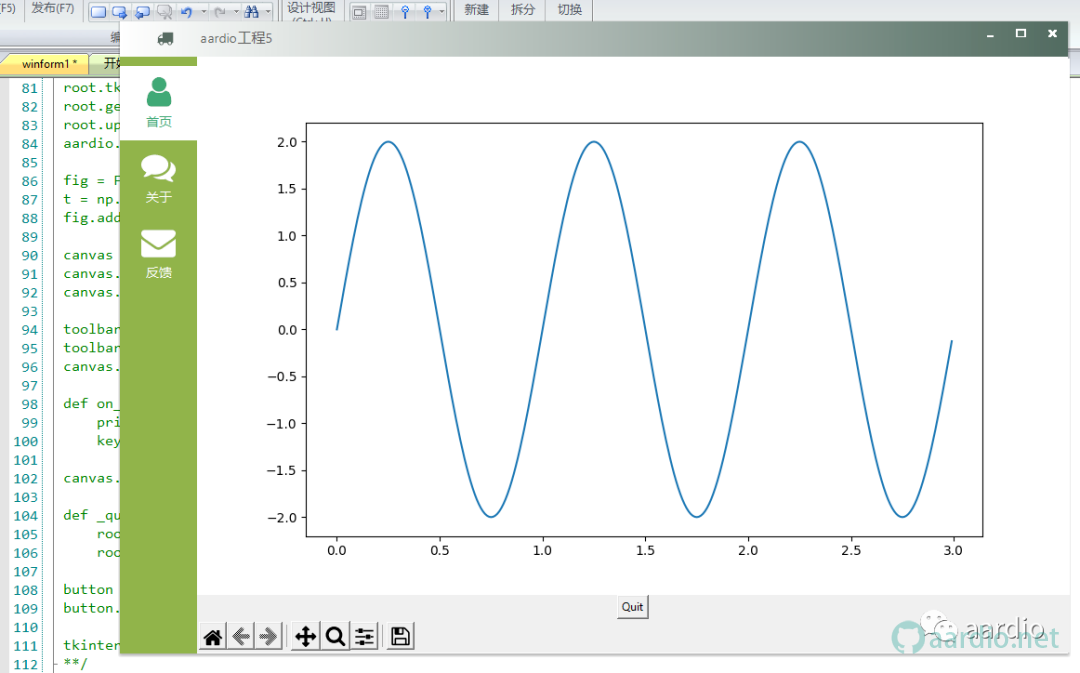1080x673 pixels.
Task: Click the window layout icon after 设计视图
Action: point(359,12)
